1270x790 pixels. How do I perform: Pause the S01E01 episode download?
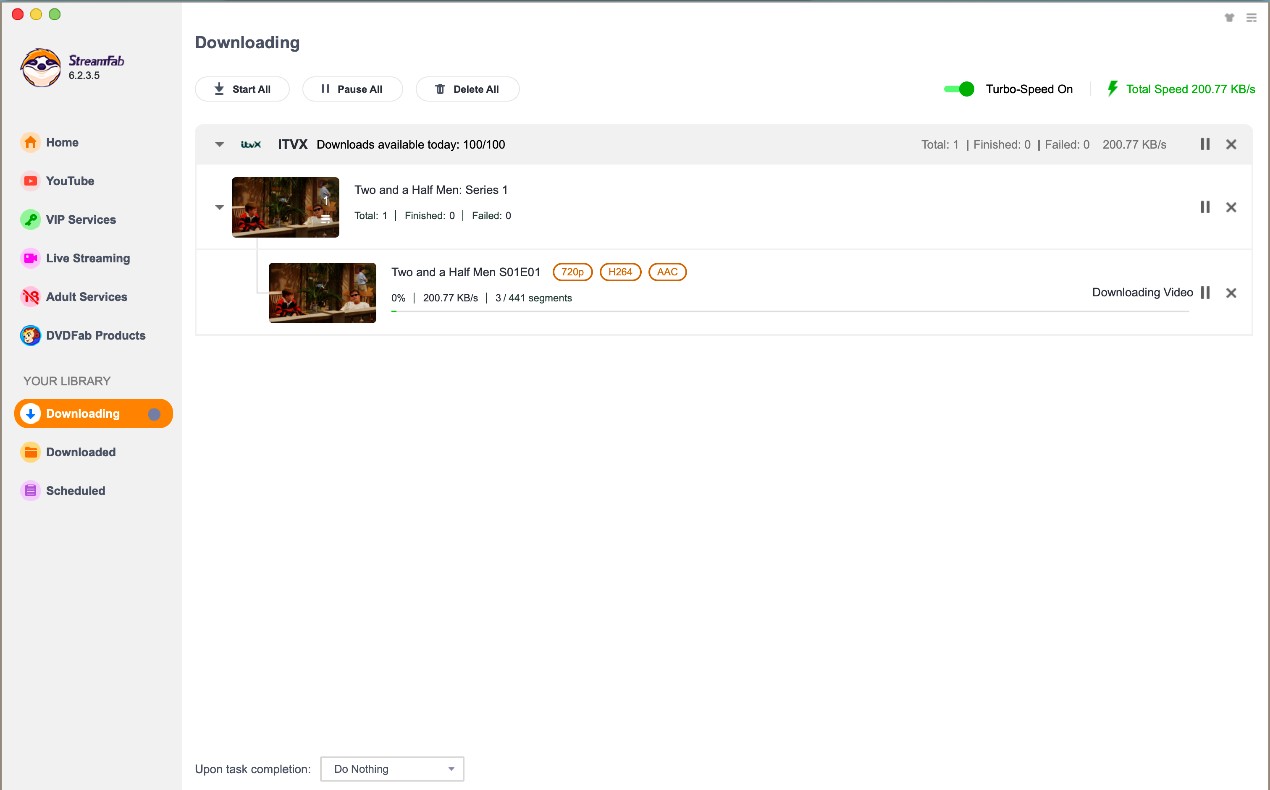[x=1205, y=293]
